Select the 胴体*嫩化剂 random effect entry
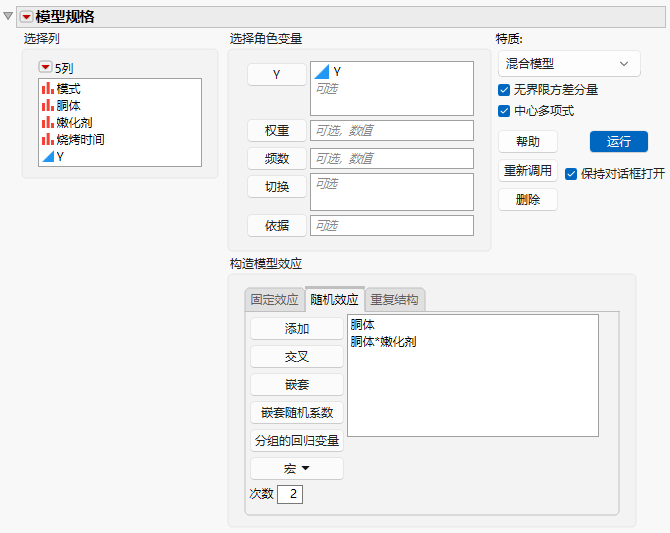Viewport: 670px width, 533px height. [383, 342]
